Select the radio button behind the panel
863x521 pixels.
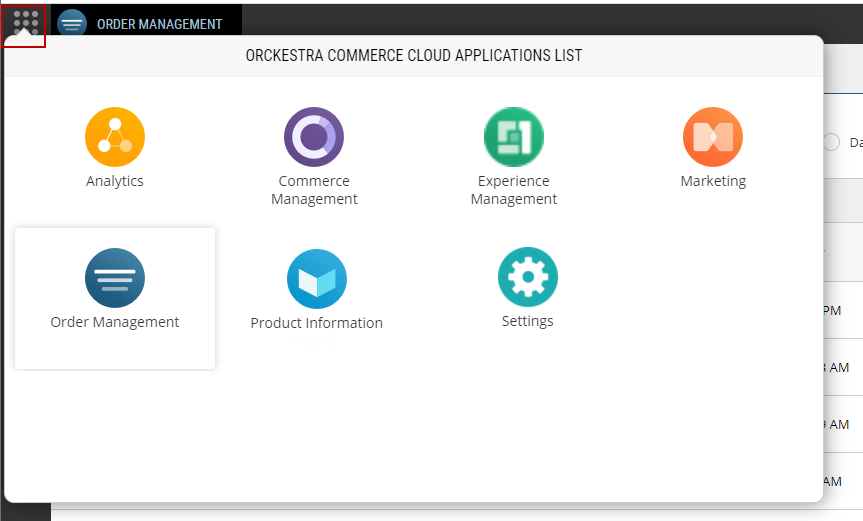(x=831, y=142)
